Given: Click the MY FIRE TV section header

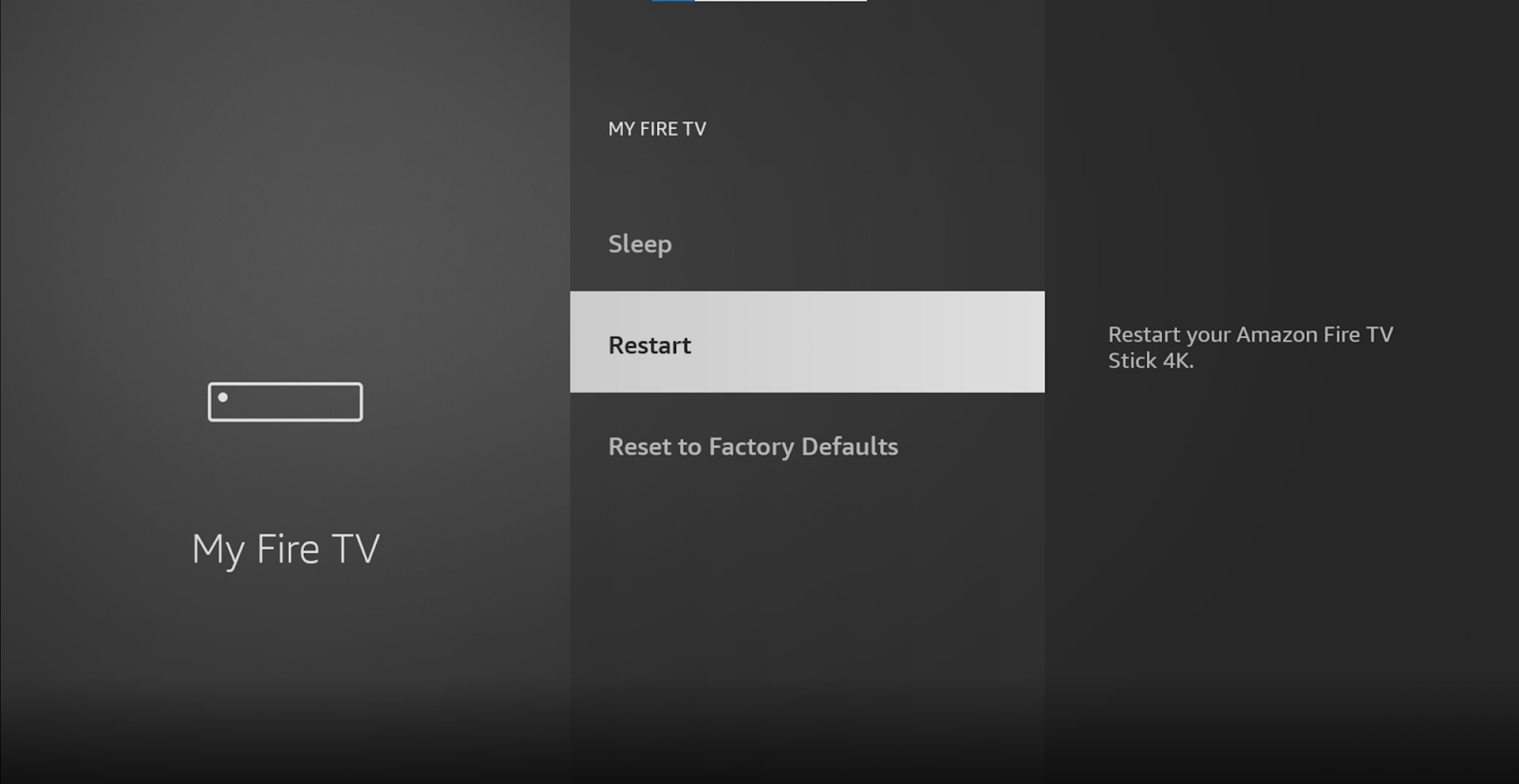Looking at the screenshot, I should (x=657, y=129).
